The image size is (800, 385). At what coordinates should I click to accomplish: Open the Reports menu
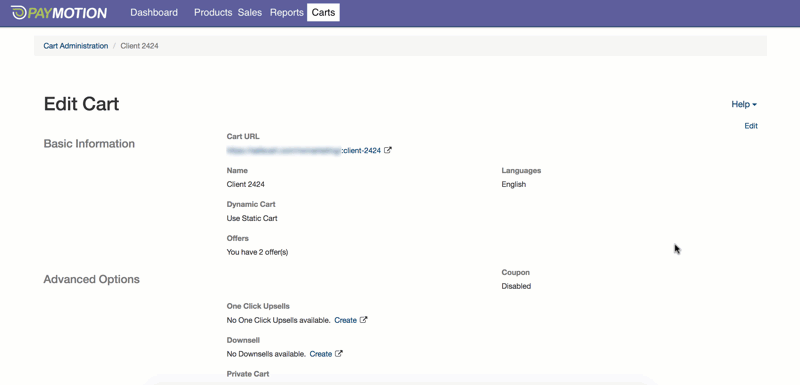pos(287,13)
